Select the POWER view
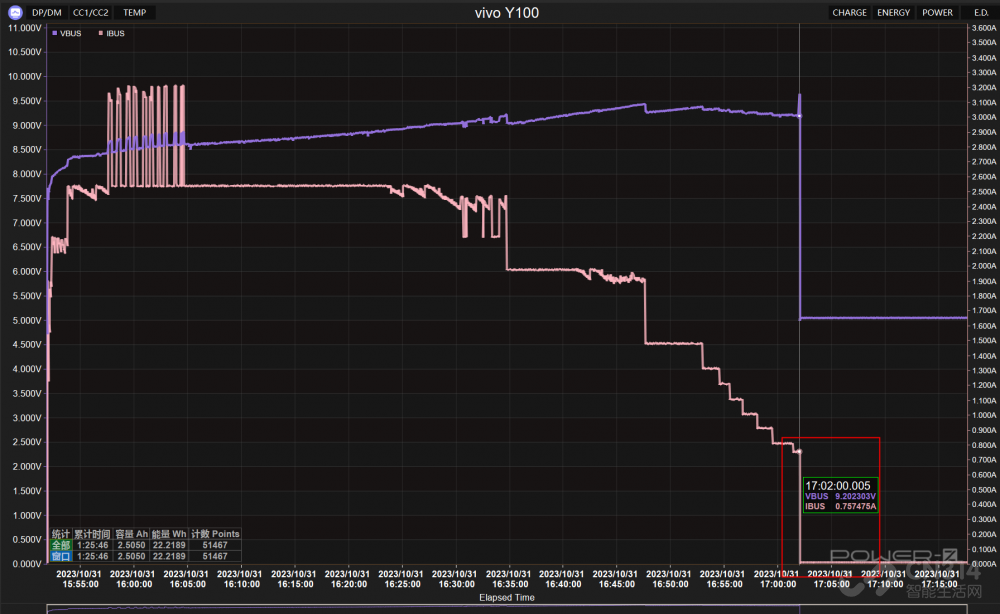The height and width of the screenshot is (614, 1000). [938, 12]
